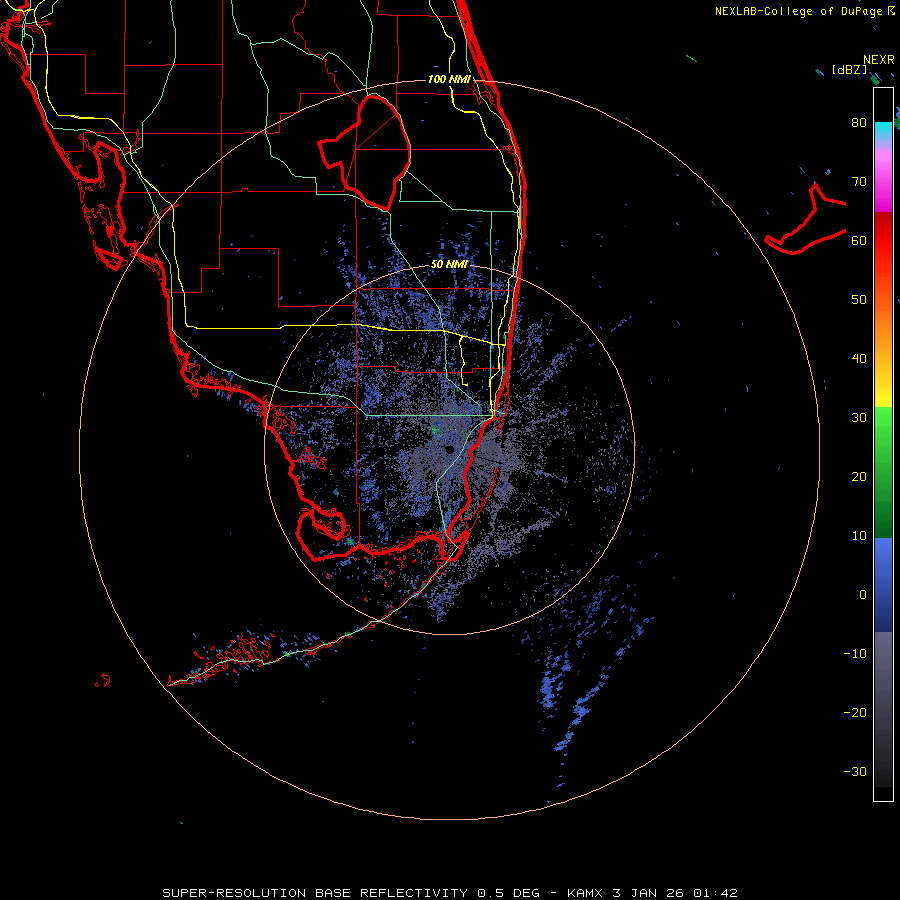The height and width of the screenshot is (900, 900).
Task: Click the 50 value on the dBZ scale
Action: tap(859, 300)
